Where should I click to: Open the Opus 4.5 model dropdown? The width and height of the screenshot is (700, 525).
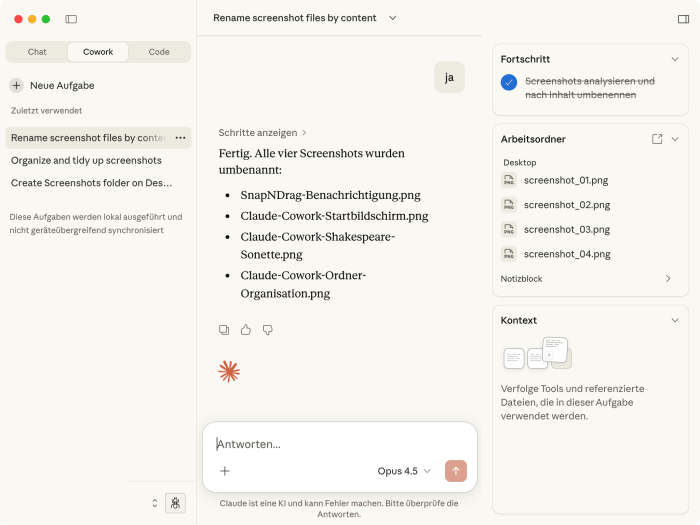click(x=404, y=471)
